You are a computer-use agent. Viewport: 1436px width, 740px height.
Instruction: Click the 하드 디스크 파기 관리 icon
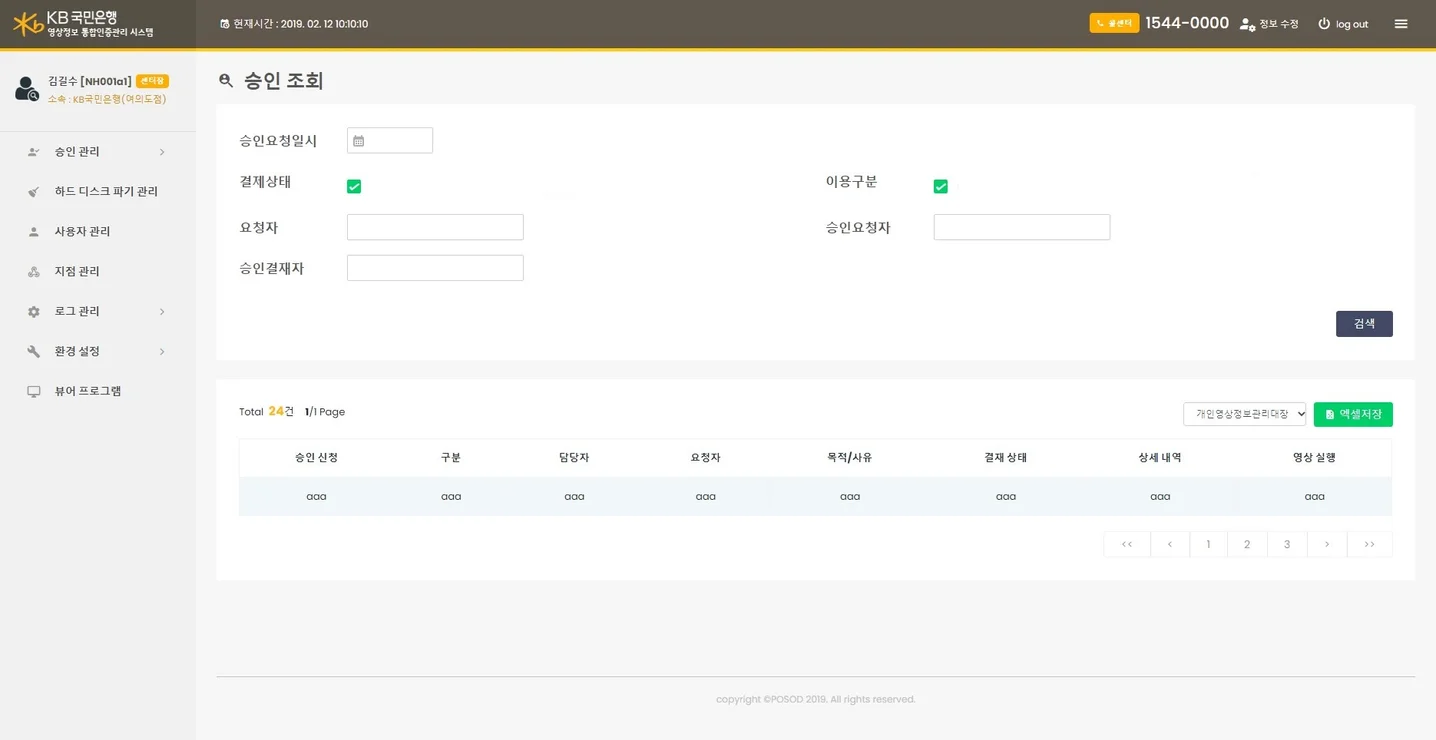pos(34,192)
